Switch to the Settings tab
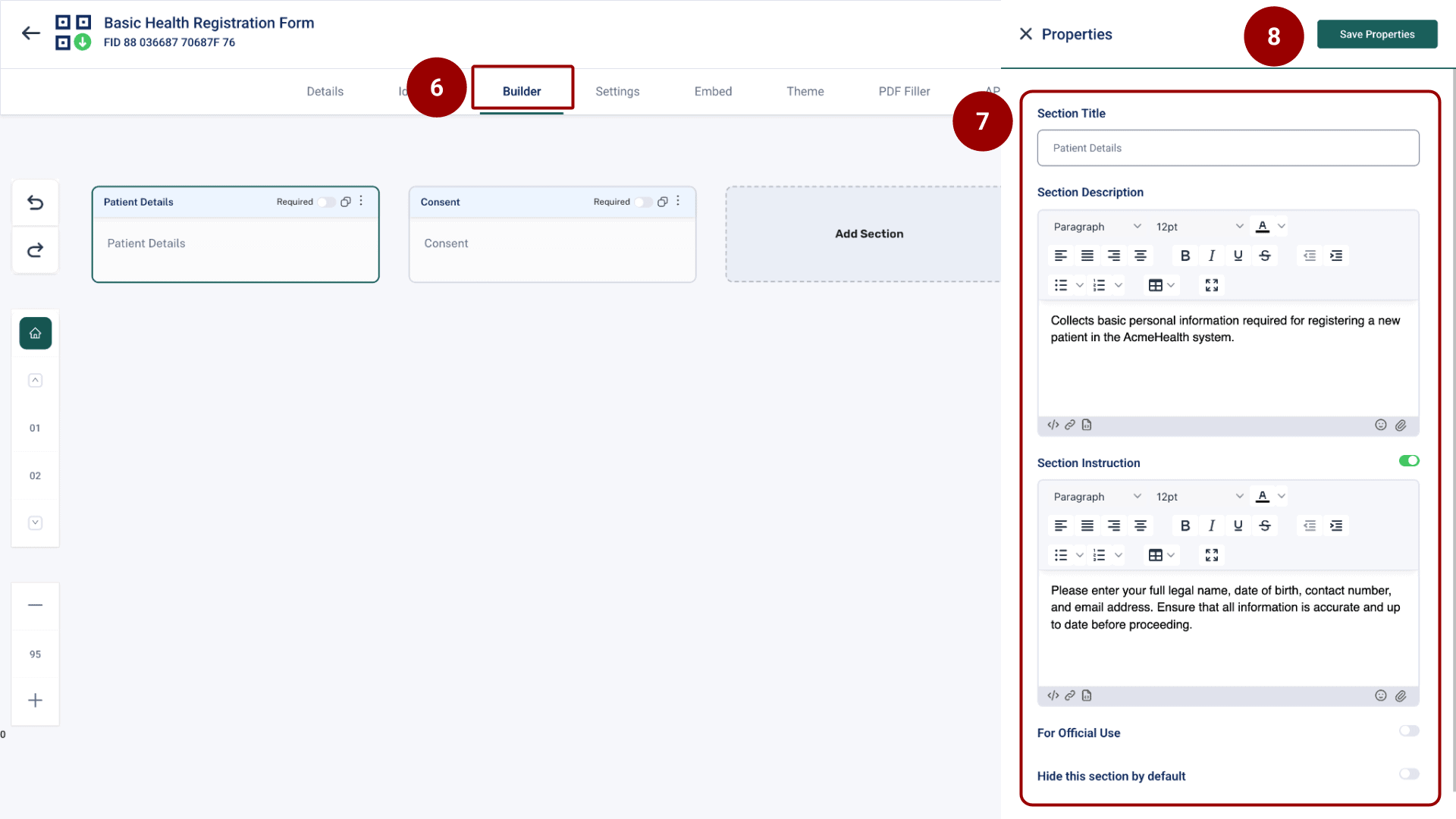The height and width of the screenshot is (819, 1456). [x=617, y=91]
